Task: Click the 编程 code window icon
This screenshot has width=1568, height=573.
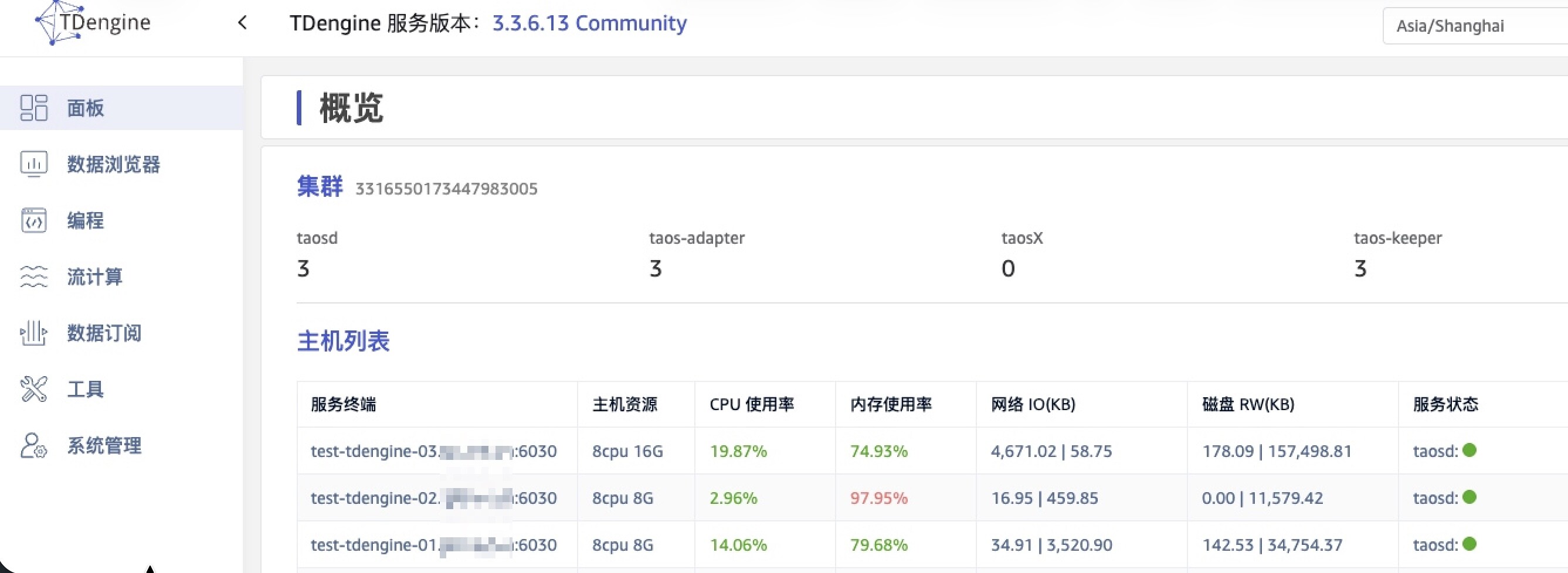Action: (33, 220)
